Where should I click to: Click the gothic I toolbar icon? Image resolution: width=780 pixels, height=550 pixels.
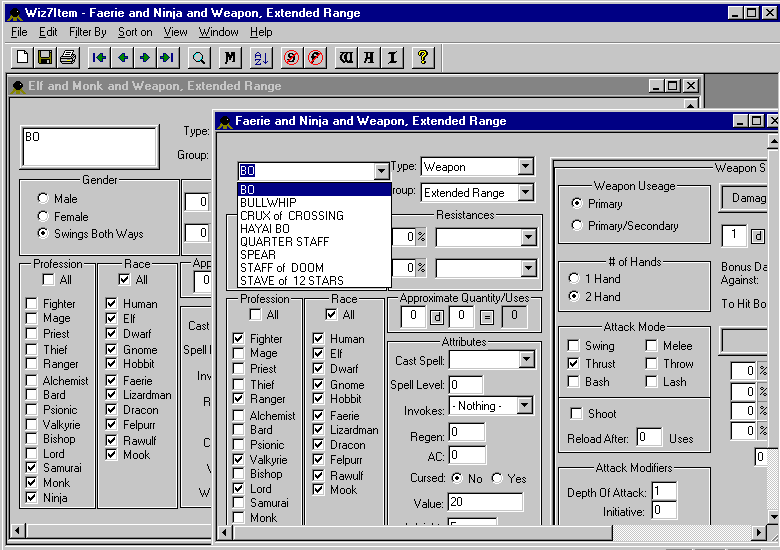392,58
